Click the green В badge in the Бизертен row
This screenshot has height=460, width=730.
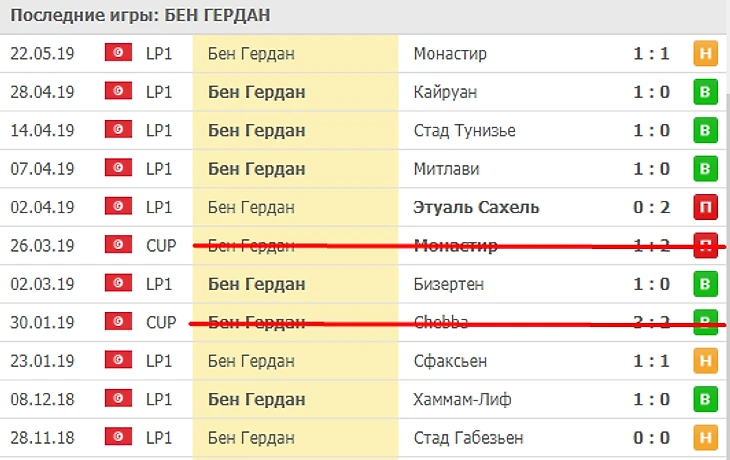coord(706,284)
